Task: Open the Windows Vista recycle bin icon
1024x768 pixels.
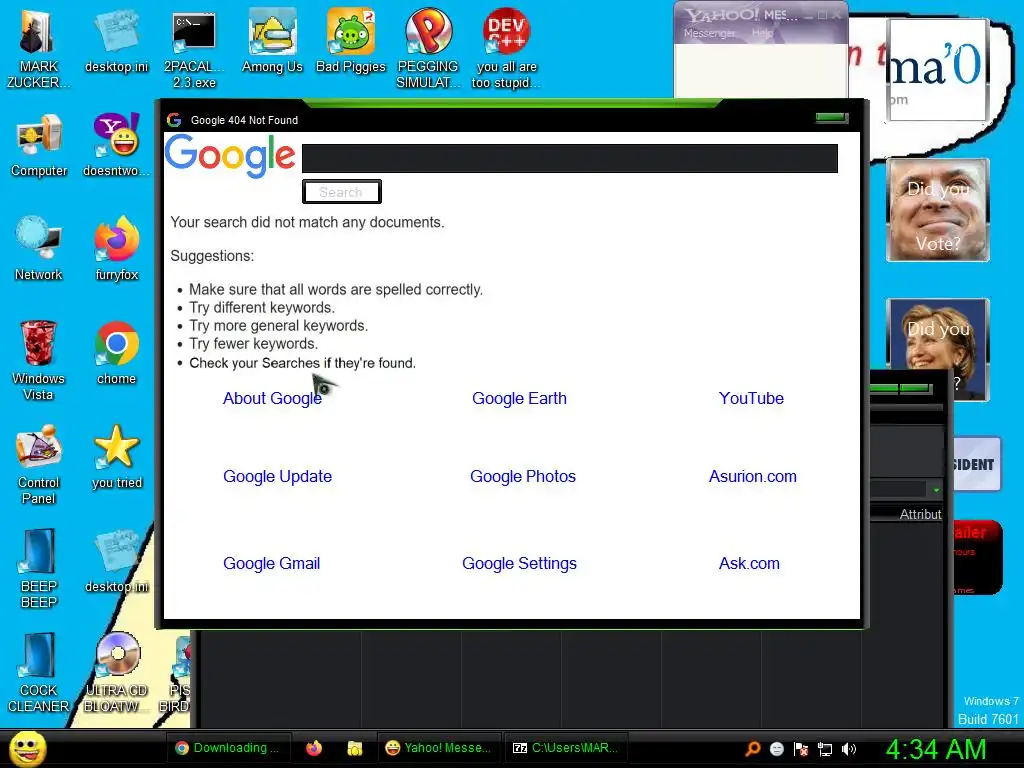Action: 39,360
